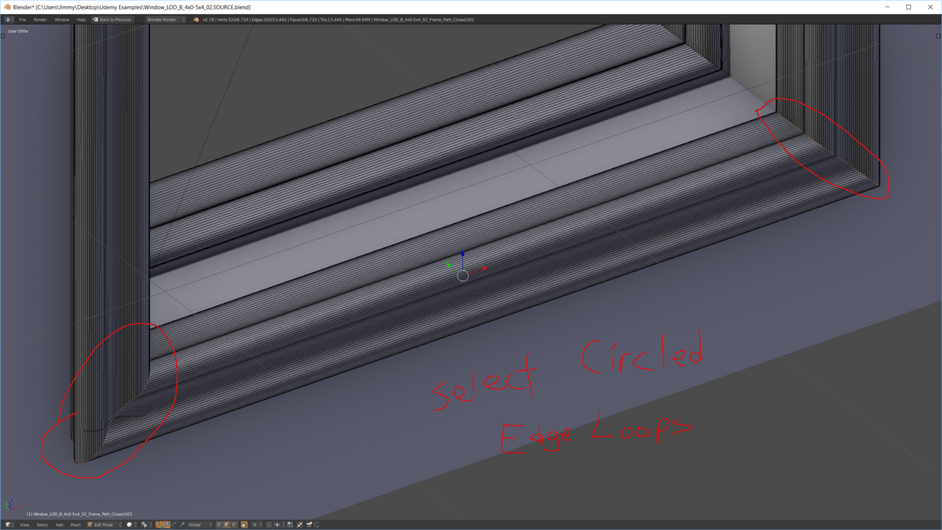
Task: Click the red X axis manipulator arrow
Action: 483,269
